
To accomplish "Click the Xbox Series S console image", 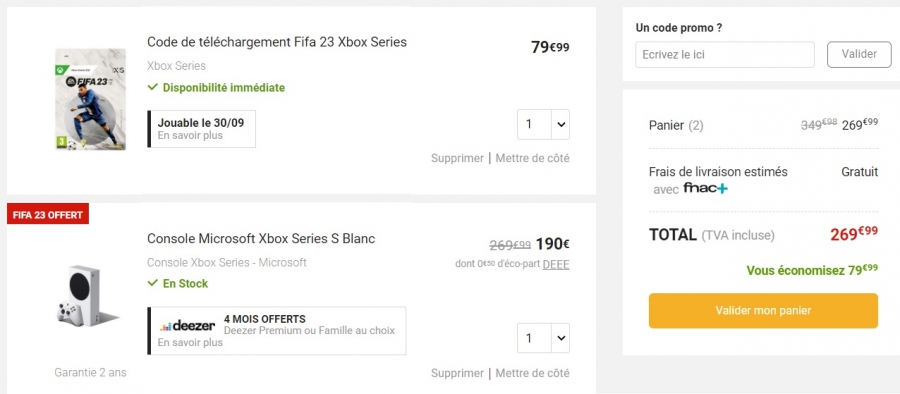I will click(x=88, y=296).
